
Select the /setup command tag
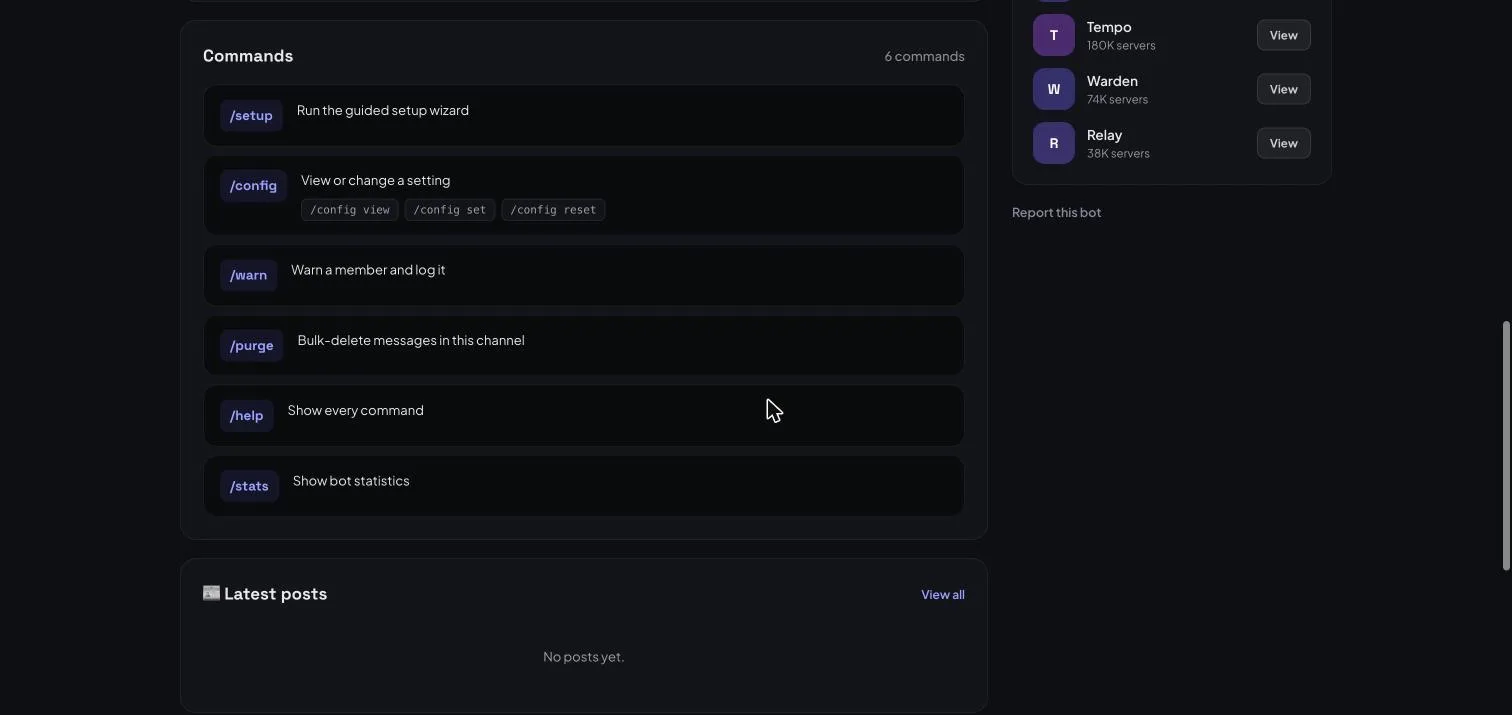(x=251, y=115)
